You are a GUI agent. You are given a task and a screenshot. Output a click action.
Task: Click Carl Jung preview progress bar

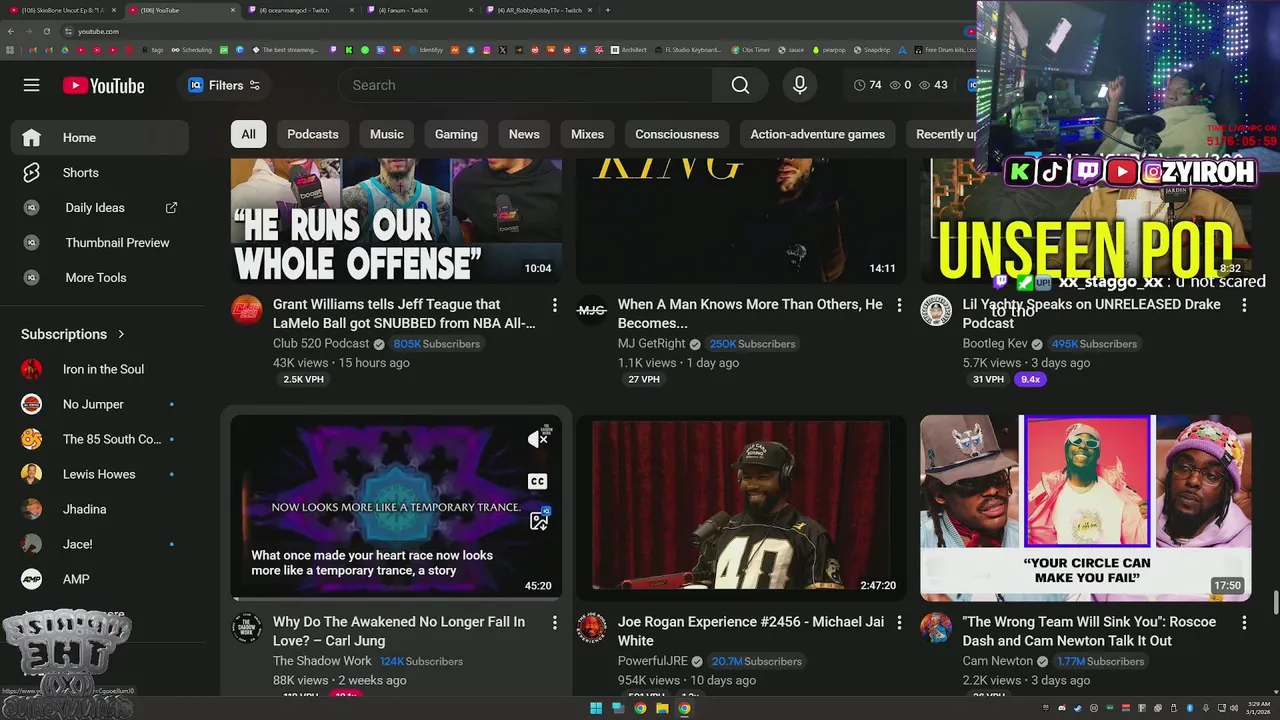coord(396,599)
